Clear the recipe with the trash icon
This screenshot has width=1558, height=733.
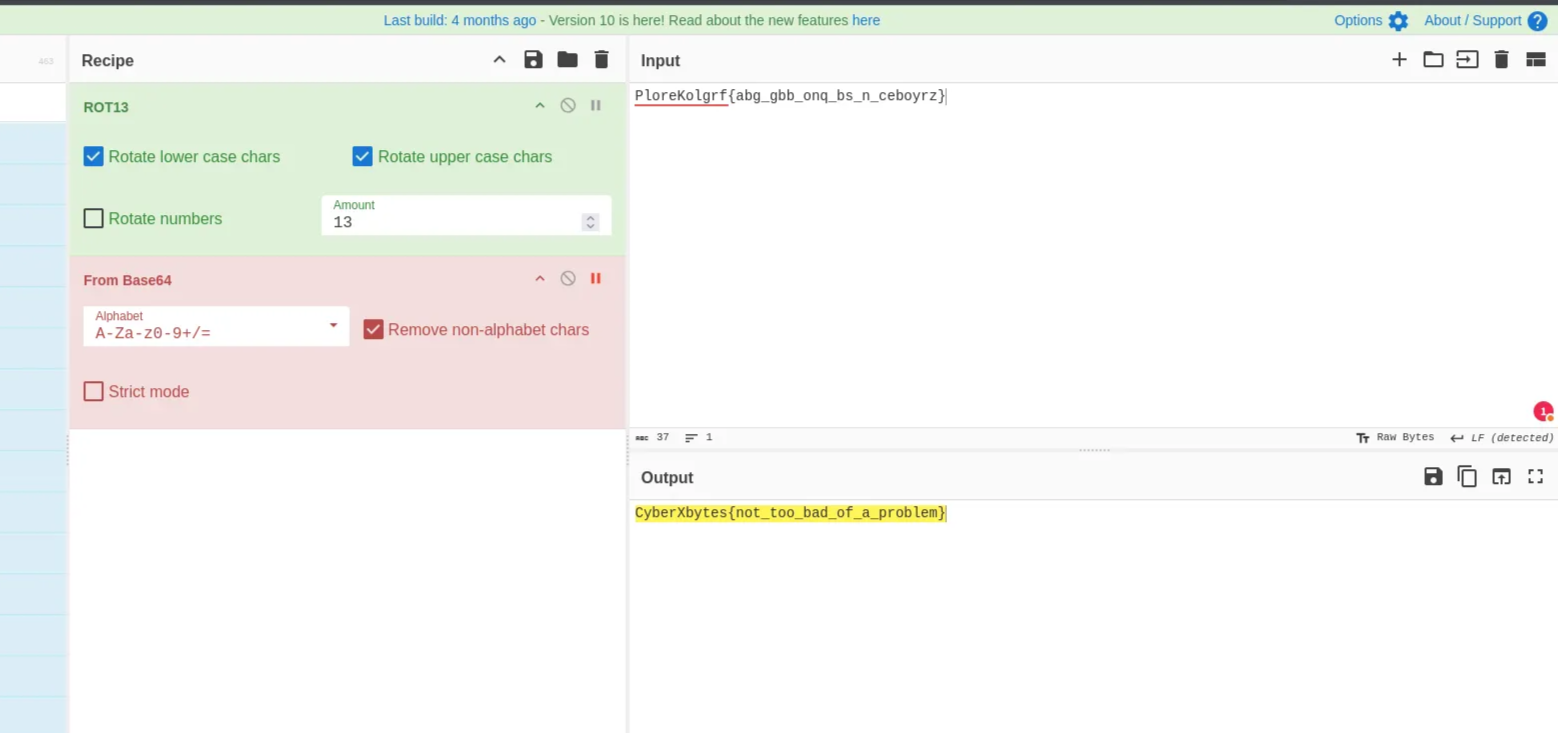coord(601,60)
